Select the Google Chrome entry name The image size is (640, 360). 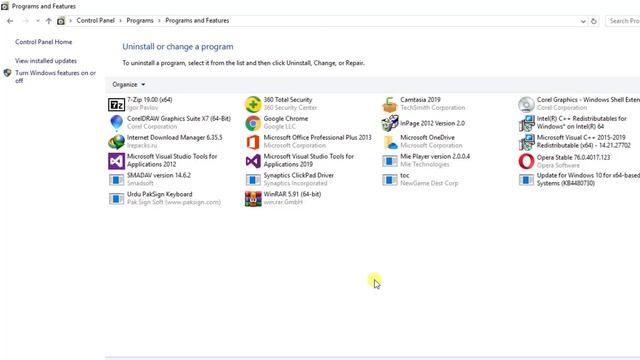tap(286, 118)
